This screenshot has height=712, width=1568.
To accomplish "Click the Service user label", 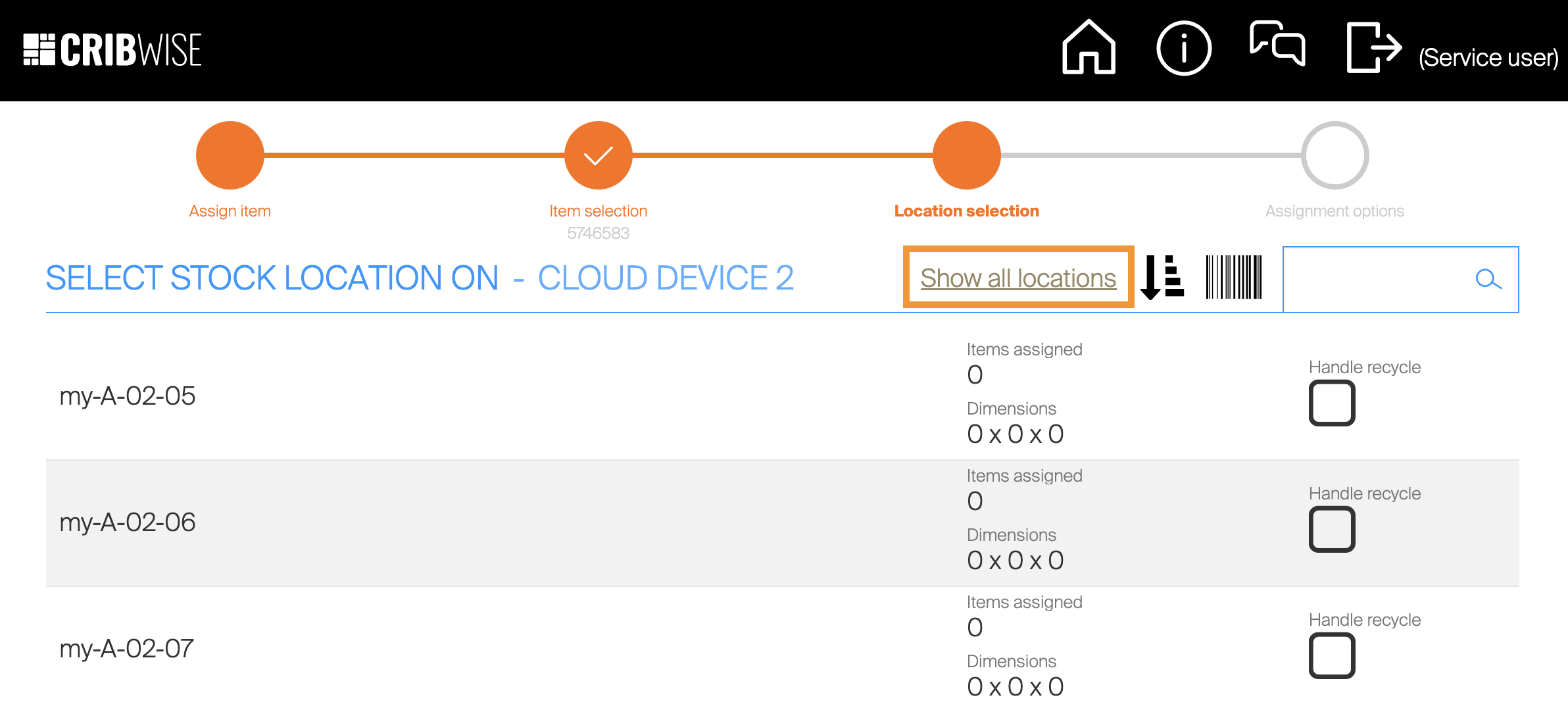I will [x=1488, y=58].
